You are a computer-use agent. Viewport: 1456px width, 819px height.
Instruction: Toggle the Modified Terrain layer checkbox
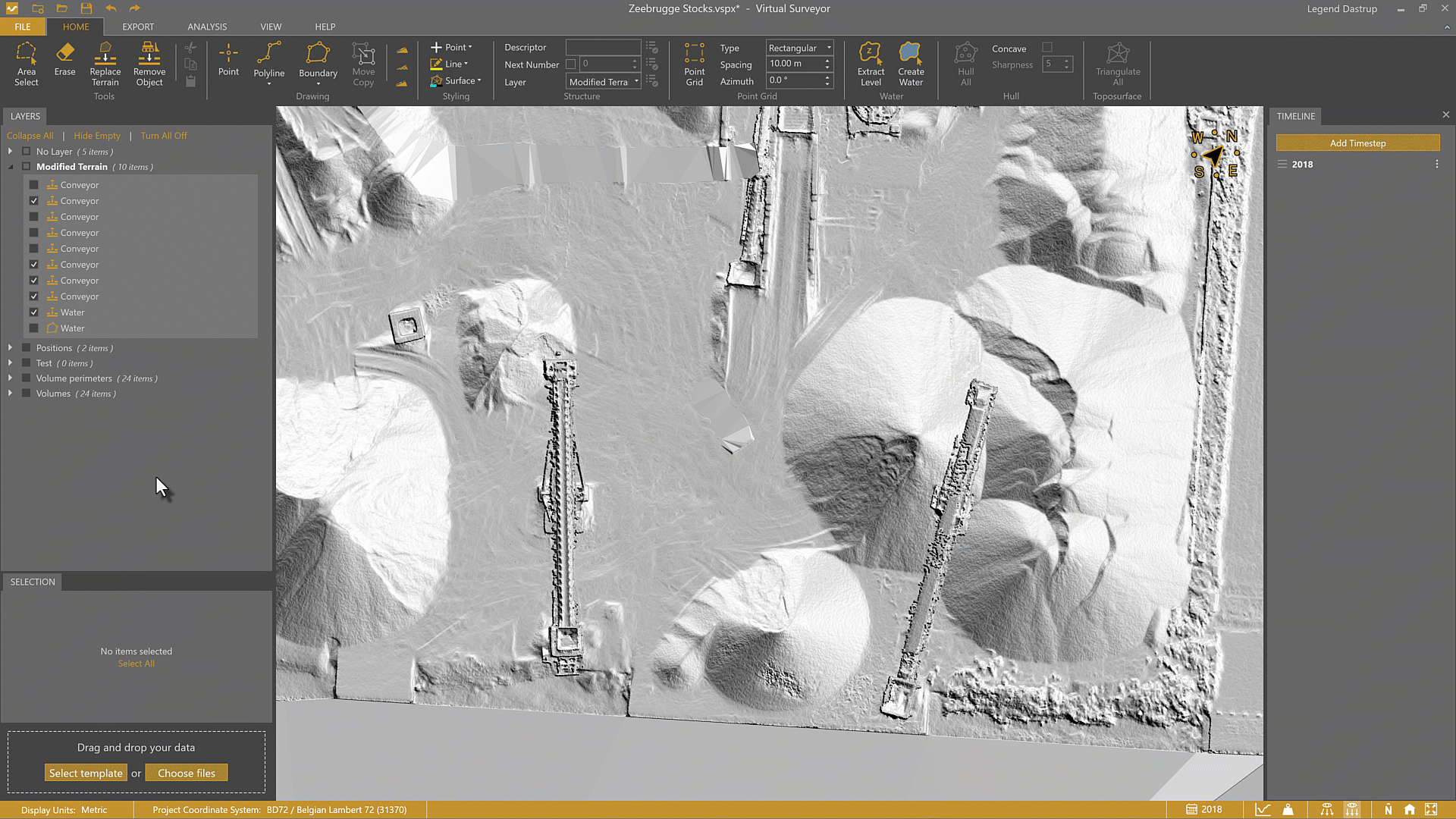[27, 167]
